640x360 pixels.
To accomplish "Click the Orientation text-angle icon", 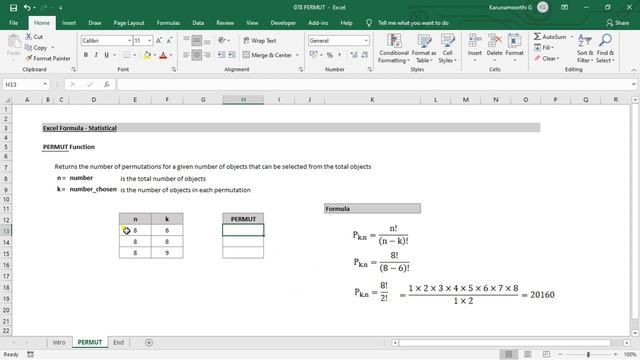I will point(222,40).
